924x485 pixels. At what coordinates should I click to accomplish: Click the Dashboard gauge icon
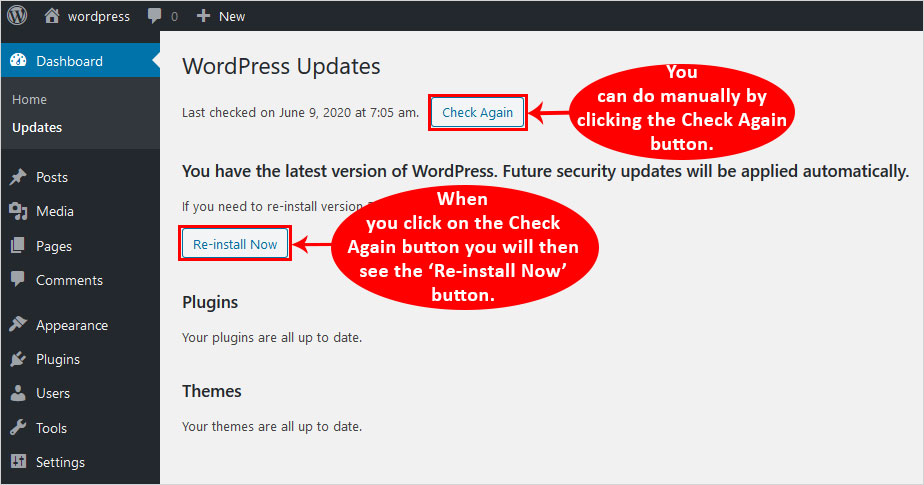(x=18, y=61)
